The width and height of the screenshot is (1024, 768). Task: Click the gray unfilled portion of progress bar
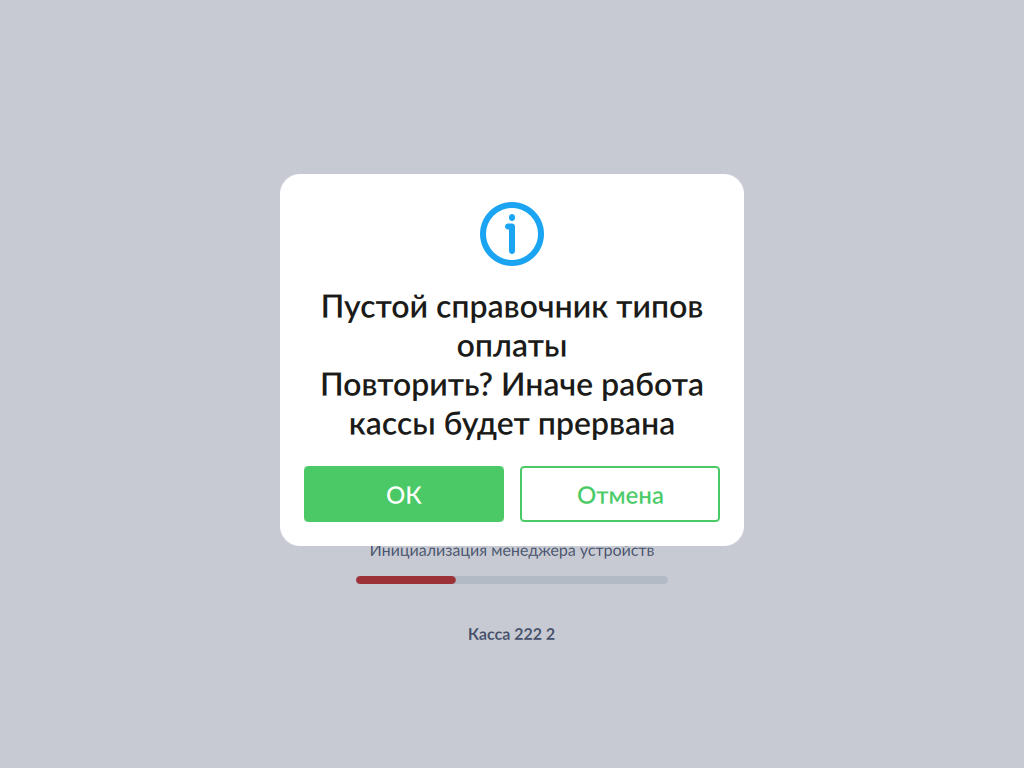point(562,580)
